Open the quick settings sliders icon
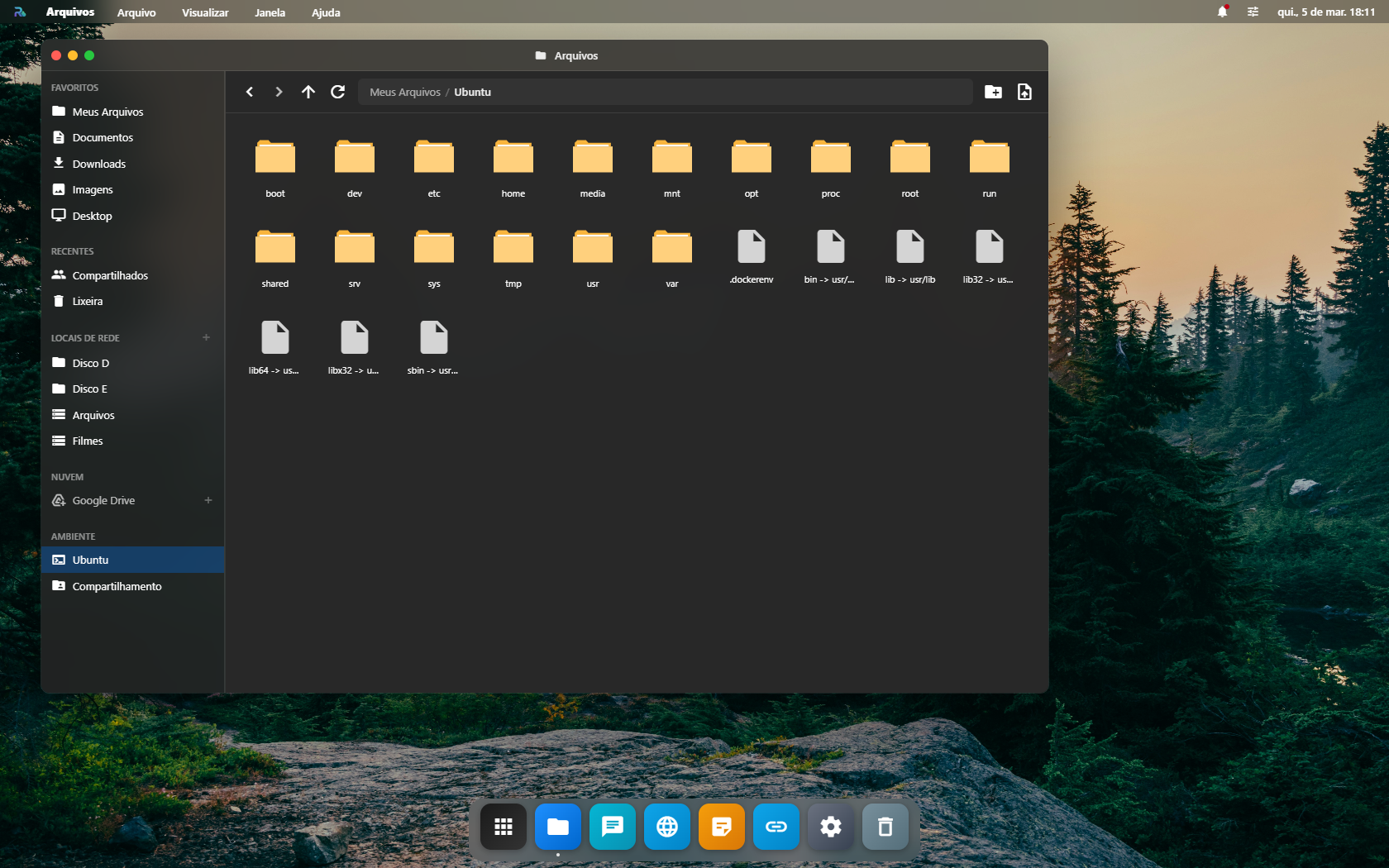The width and height of the screenshot is (1389, 868). tap(1253, 12)
